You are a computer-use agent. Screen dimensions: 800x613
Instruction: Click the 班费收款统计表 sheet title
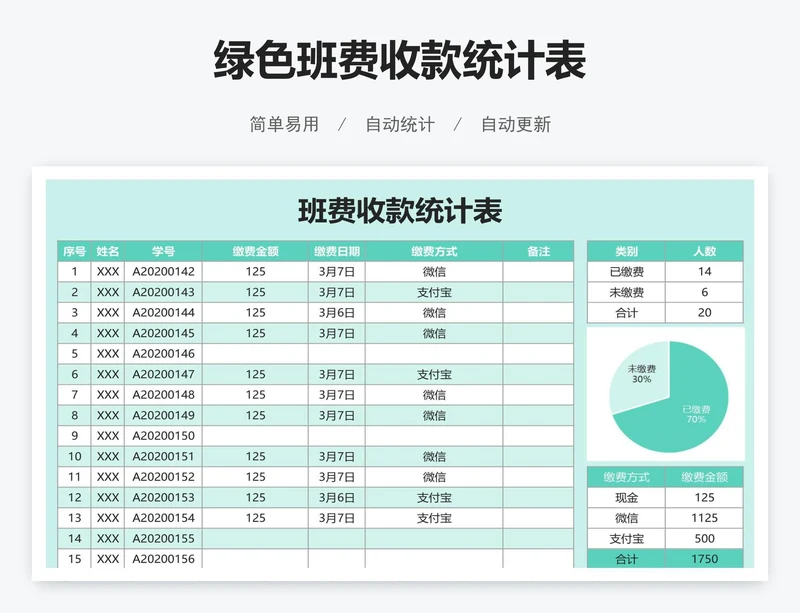pos(400,210)
